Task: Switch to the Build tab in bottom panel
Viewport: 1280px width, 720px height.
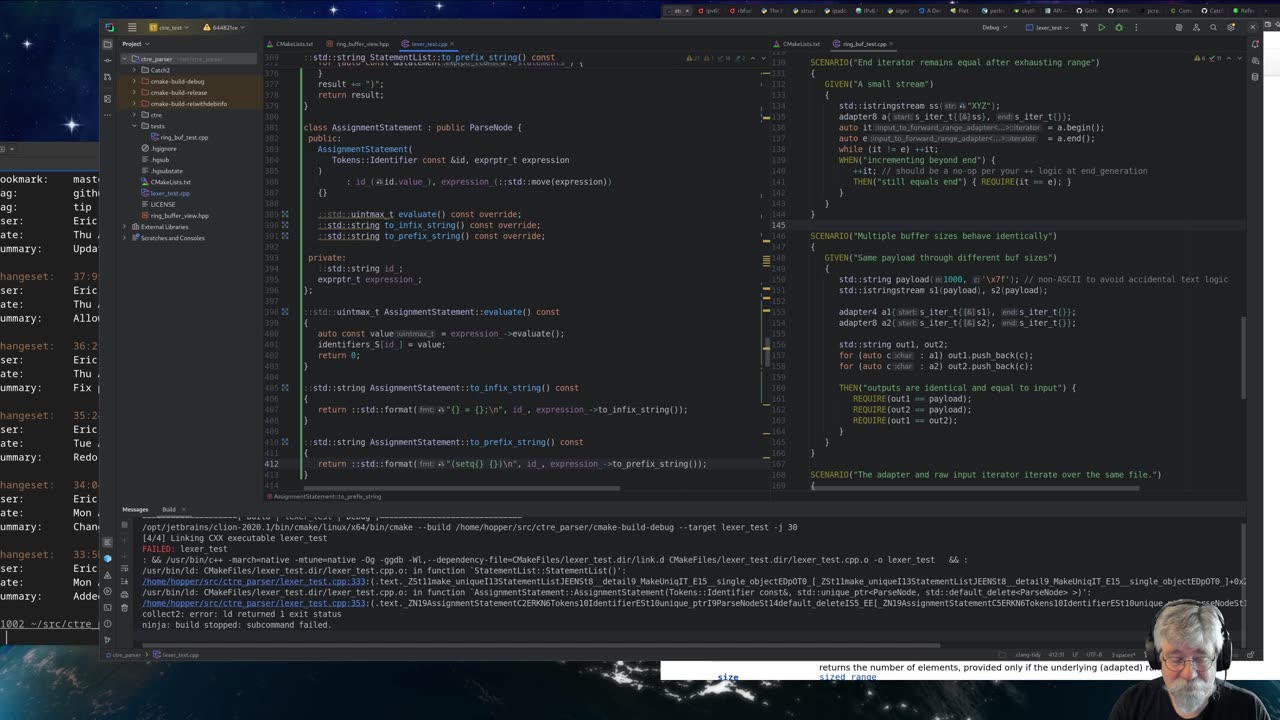Action: (169, 510)
